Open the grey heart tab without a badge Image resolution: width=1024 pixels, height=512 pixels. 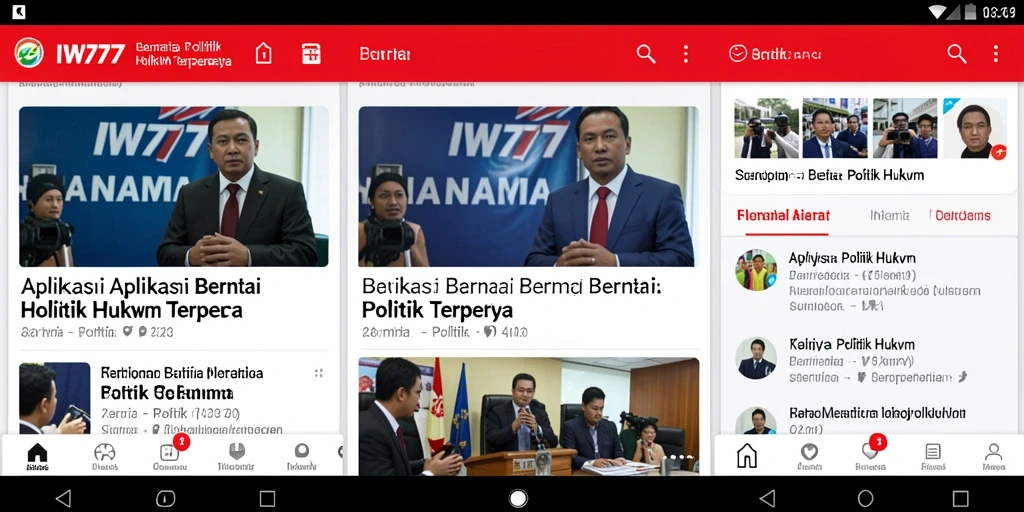809,456
